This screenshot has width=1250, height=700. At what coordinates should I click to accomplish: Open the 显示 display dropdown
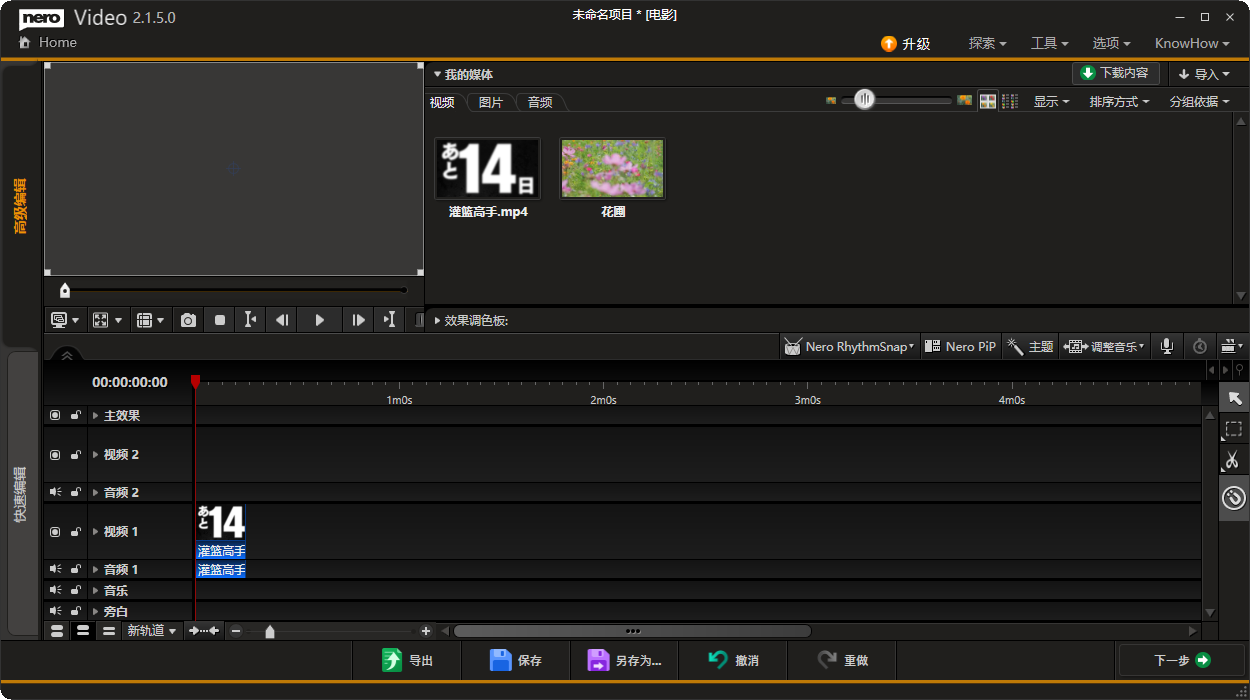[x=1051, y=101]
